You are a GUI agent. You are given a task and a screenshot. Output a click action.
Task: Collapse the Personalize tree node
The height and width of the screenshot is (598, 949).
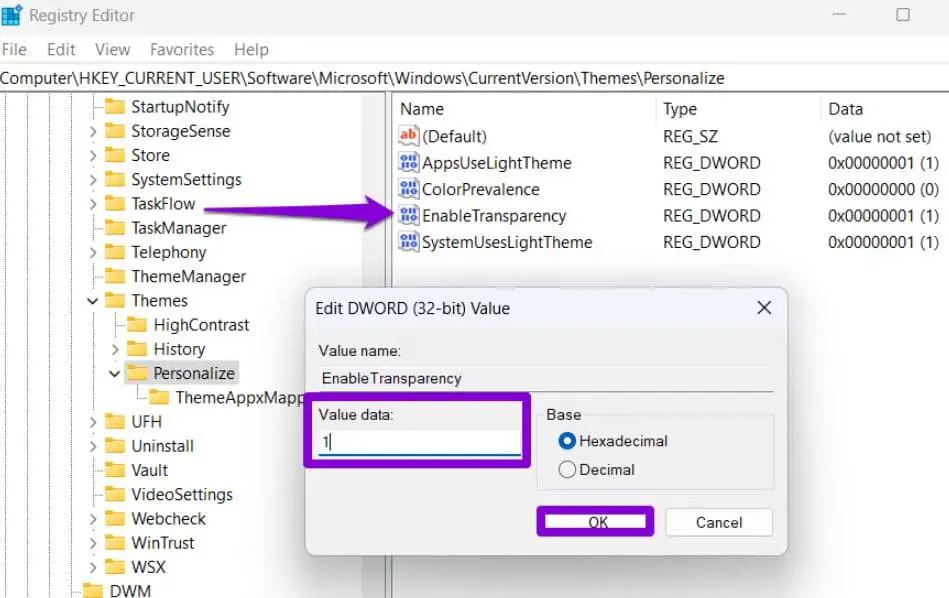tap(115, 373)
